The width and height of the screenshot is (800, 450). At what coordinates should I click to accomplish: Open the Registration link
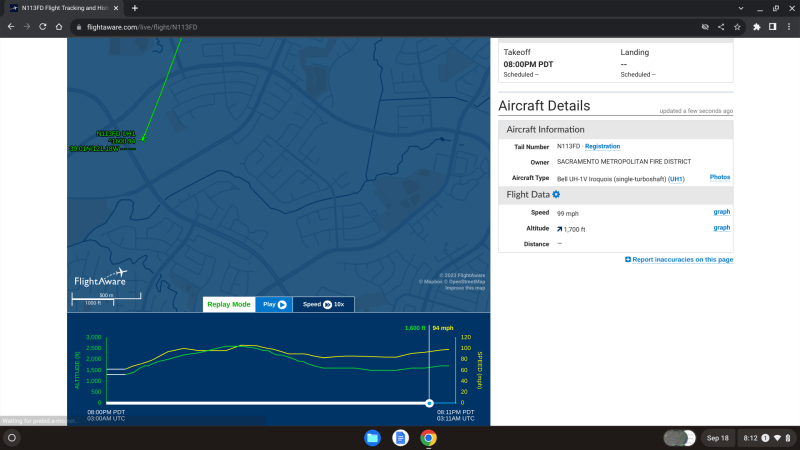[x=602, y=146]
